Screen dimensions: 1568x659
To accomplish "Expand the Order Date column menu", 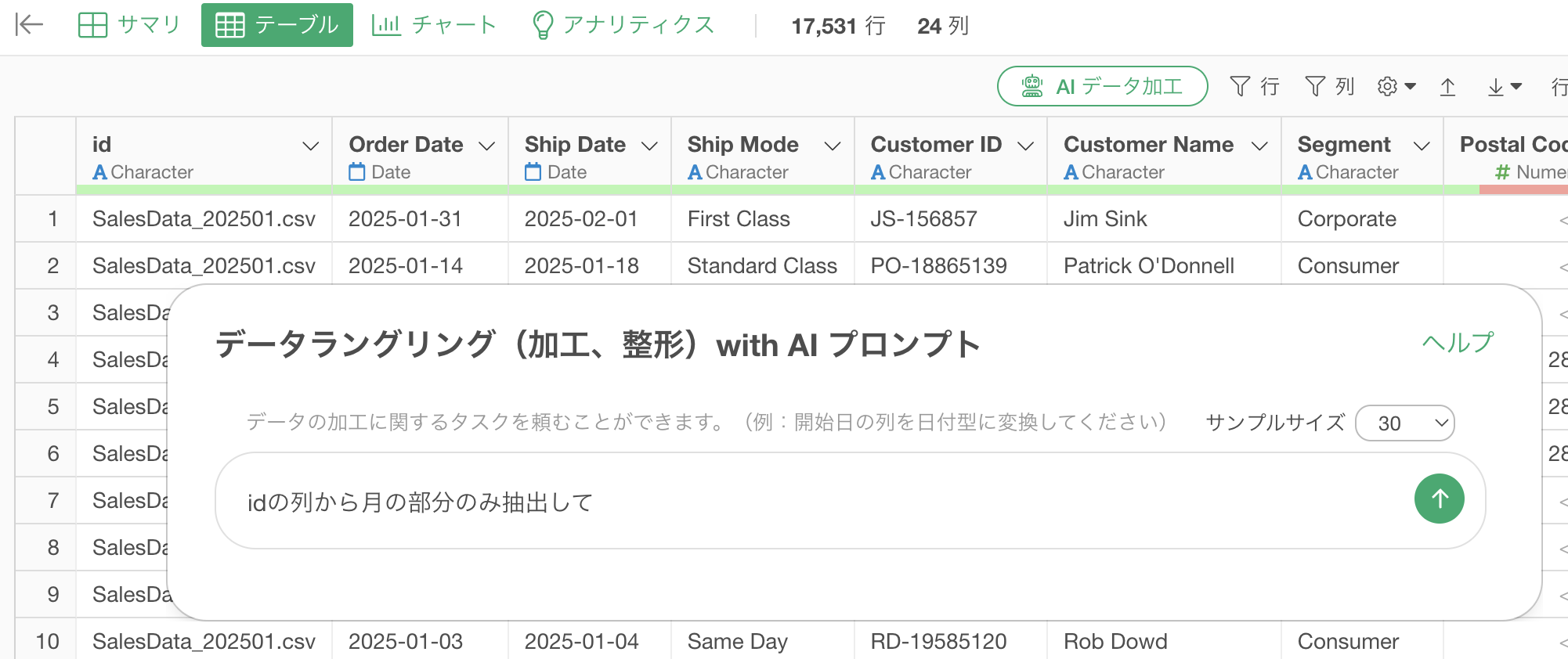I will pos(486,146).
